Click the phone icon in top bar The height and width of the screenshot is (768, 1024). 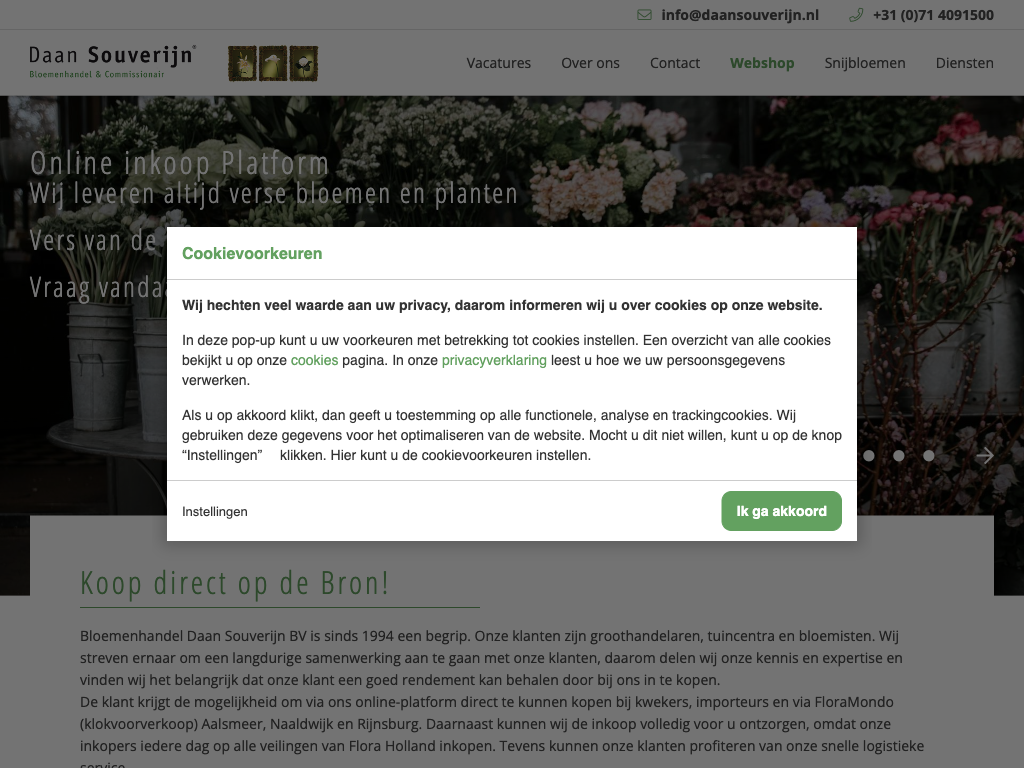pyautogui.click(x=856, y=15)
